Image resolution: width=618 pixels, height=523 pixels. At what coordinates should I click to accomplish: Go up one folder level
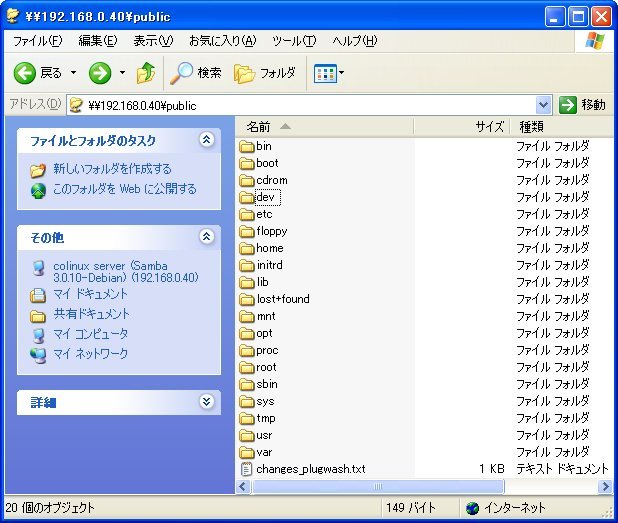(146, 73)
